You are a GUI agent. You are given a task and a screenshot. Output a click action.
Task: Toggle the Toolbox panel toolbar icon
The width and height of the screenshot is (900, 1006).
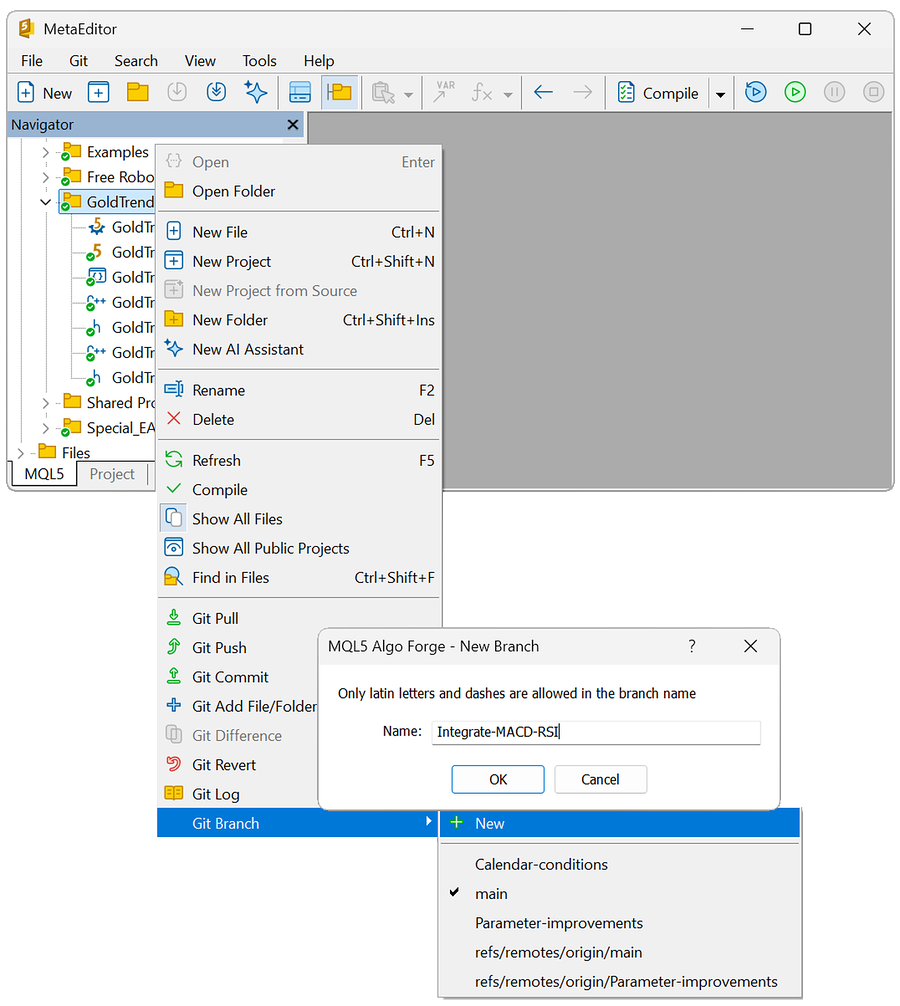(300, 92)
